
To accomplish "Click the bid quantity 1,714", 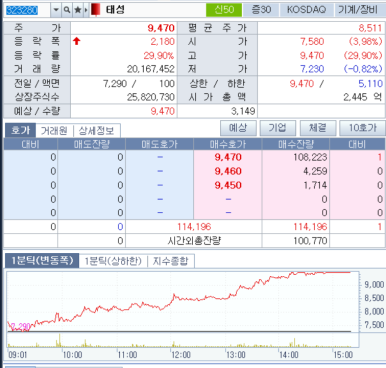I will tap(315, 185).
